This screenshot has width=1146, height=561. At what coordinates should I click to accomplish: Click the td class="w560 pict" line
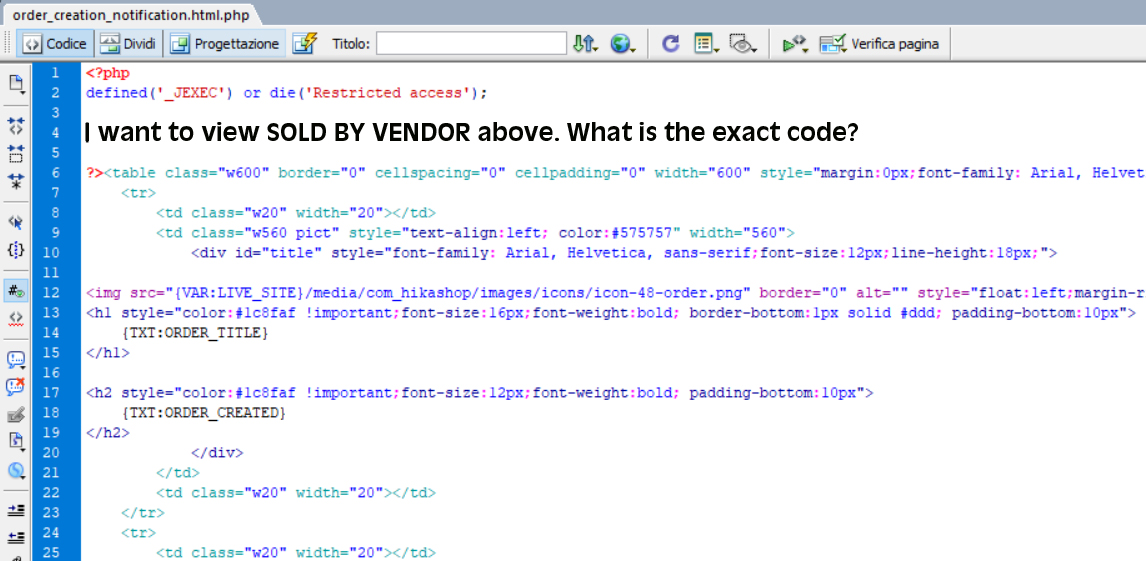tap(475, 233)
